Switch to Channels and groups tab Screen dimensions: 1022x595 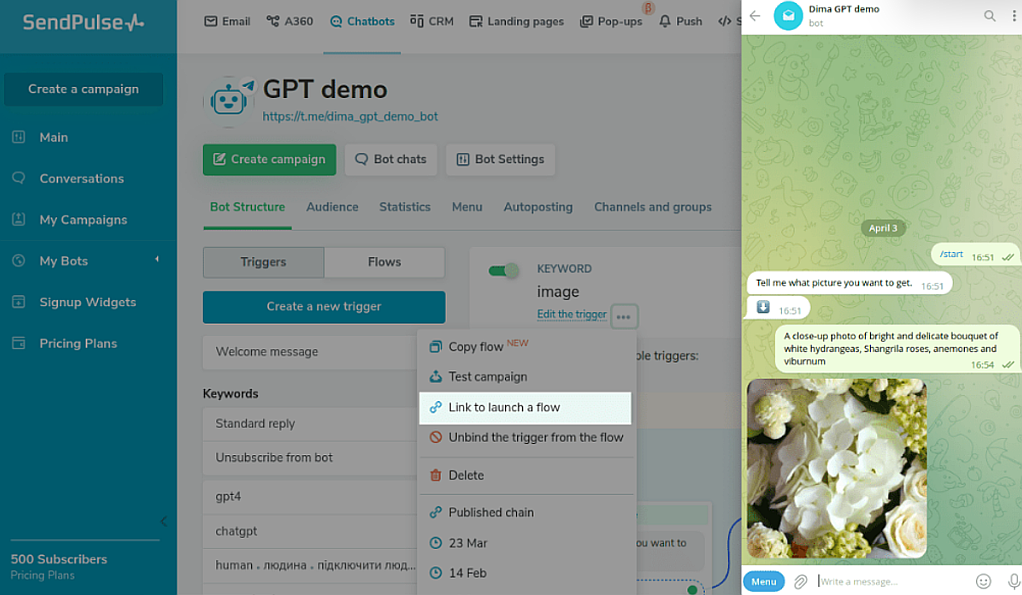tap(652, 207)
